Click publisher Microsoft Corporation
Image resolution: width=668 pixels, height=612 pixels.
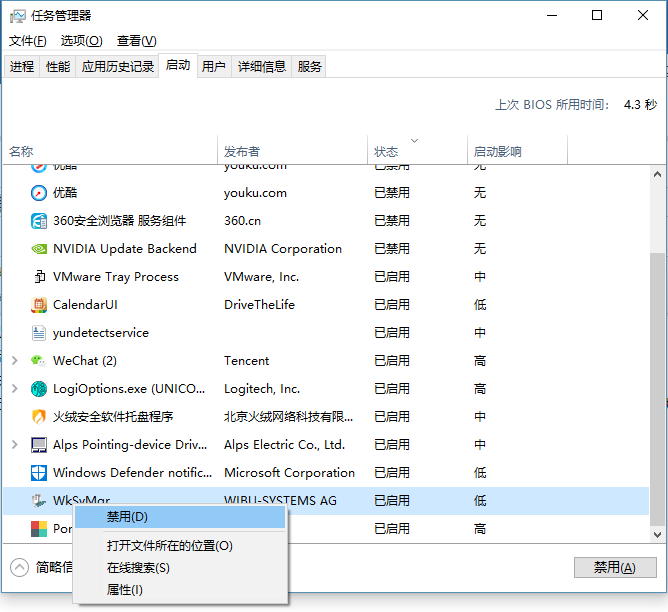click(289, 473)
